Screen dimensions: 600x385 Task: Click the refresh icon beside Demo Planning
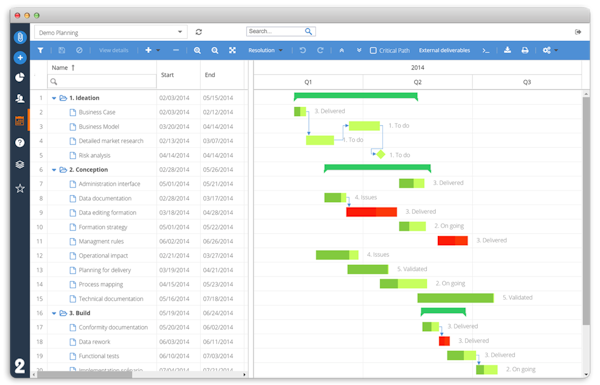pos(199,32)
